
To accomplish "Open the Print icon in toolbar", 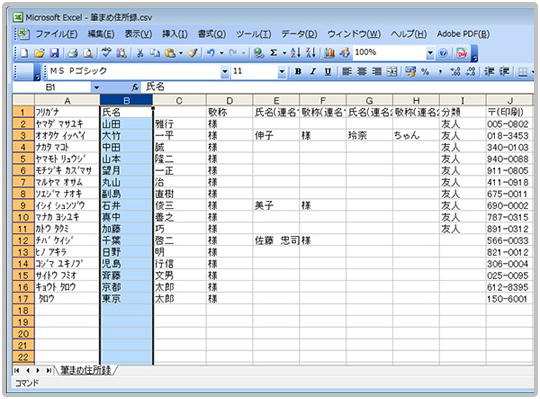I will [73, 53].
